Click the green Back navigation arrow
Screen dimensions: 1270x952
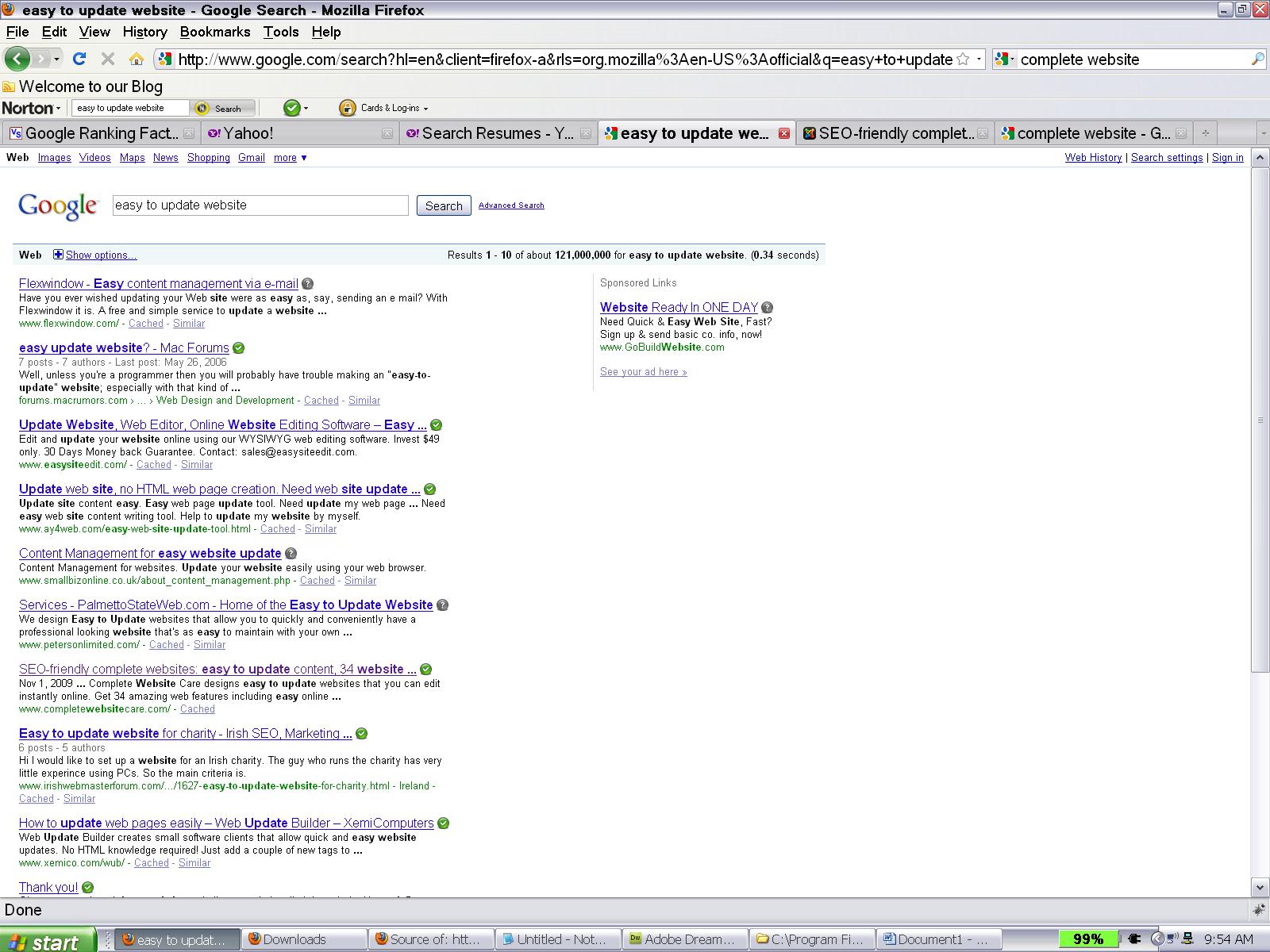point(17,59)
